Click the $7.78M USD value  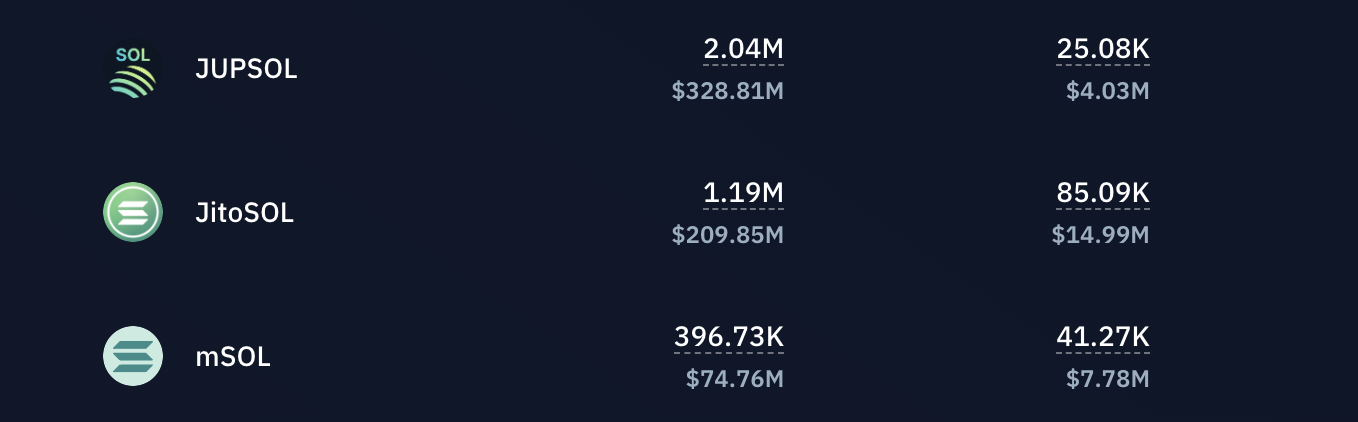tap(1108, 380)
